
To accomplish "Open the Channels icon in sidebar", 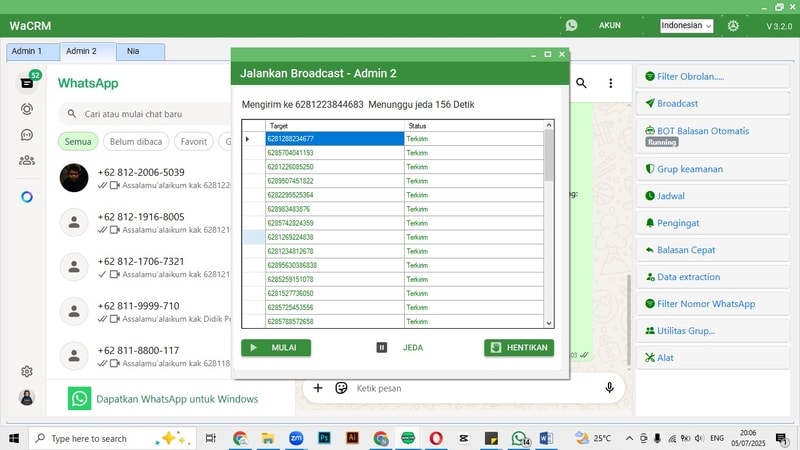I will (27, 135).
